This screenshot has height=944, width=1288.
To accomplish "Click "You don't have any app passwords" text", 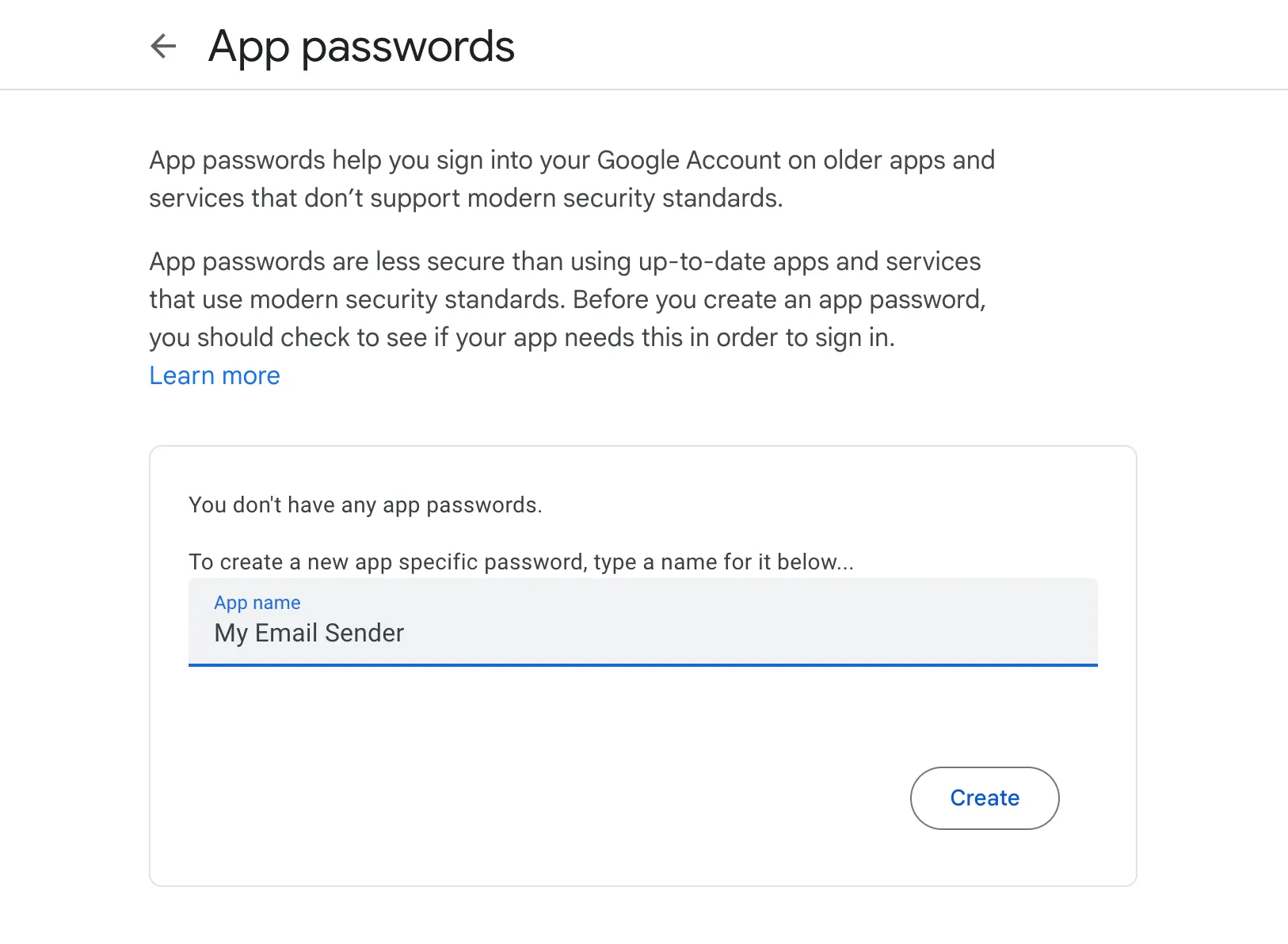I will pyautogui.click(x=365, y=505).
